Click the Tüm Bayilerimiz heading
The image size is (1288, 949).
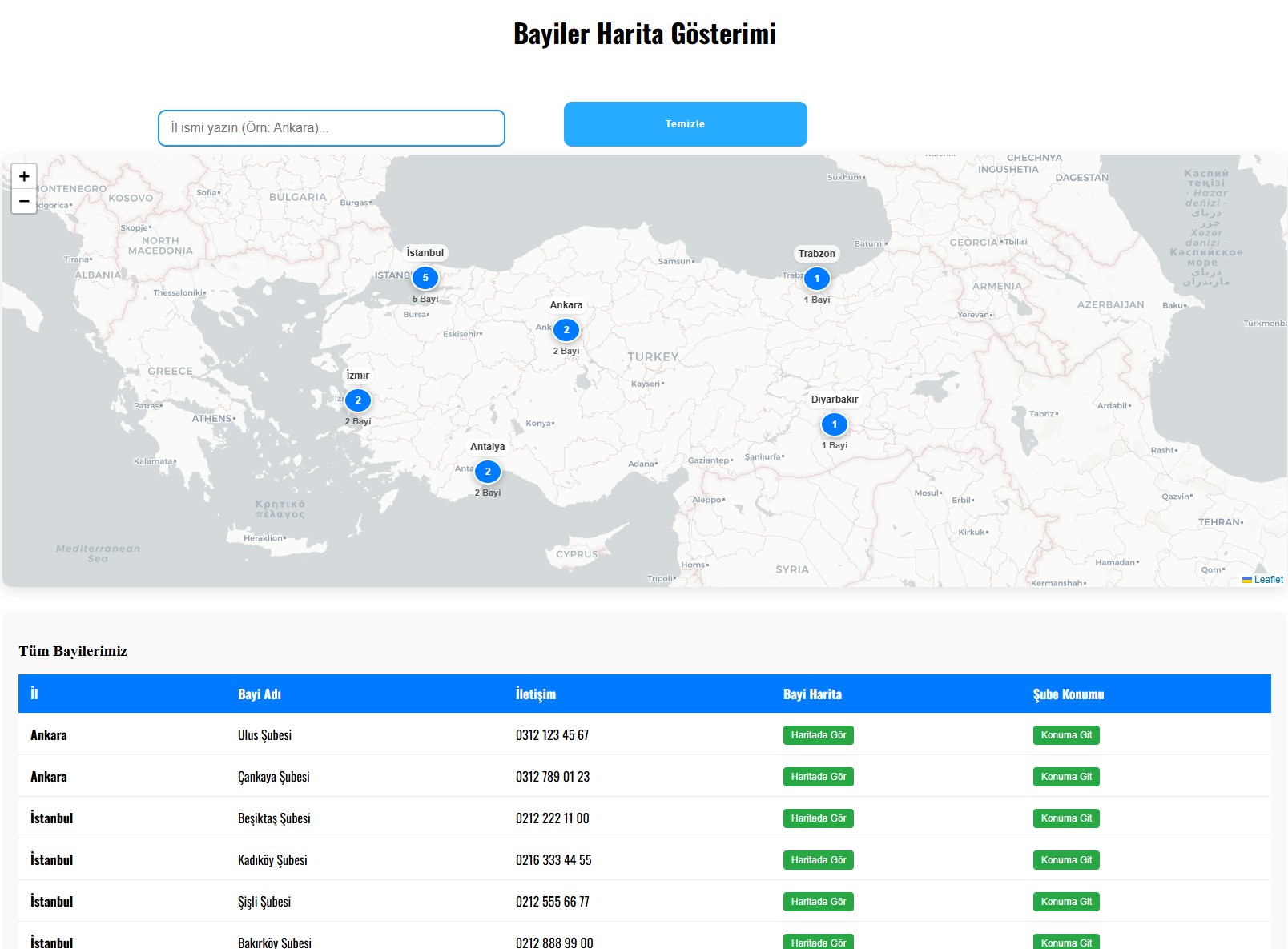(x=74, y=651)
